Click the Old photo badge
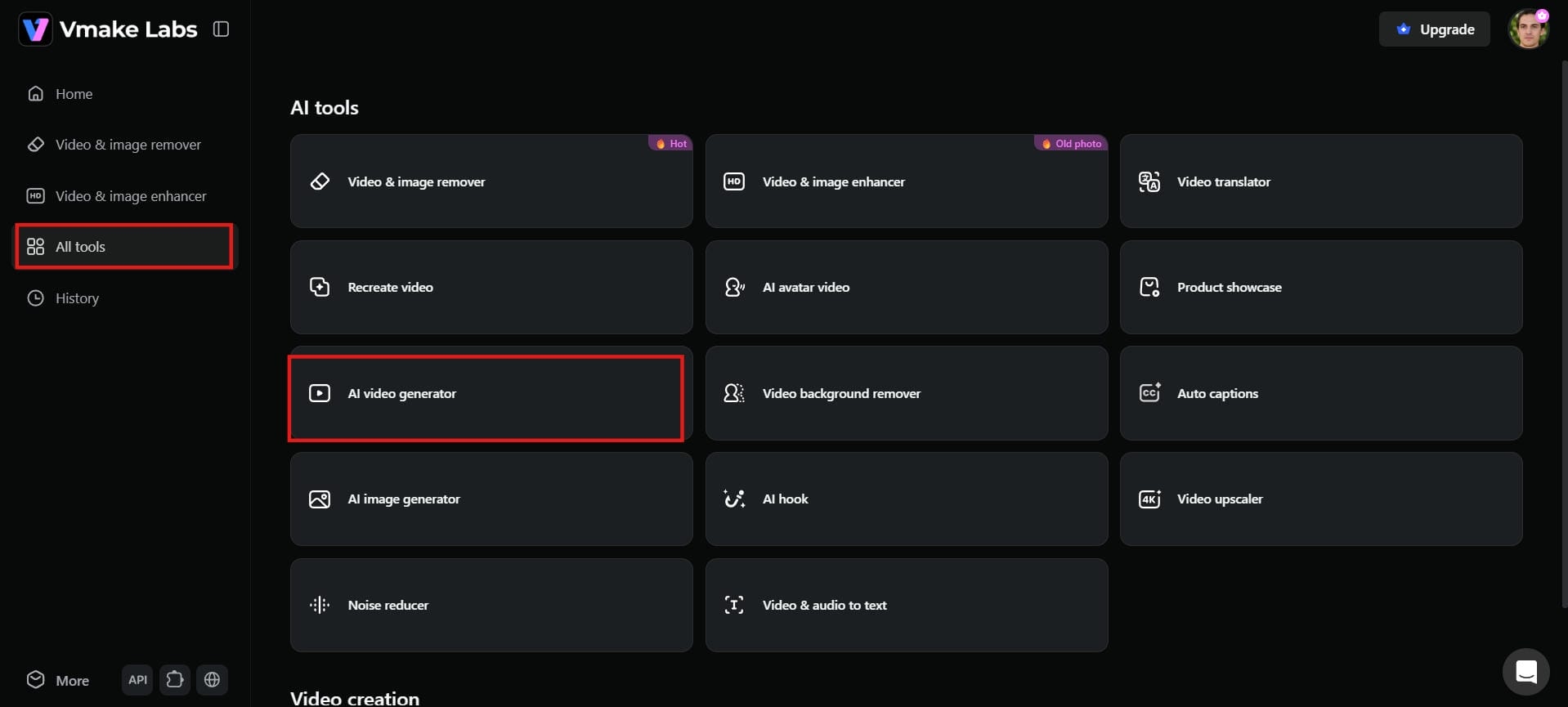The height and width of the screenshot is (707, 1568). (x=1071, y=143)
